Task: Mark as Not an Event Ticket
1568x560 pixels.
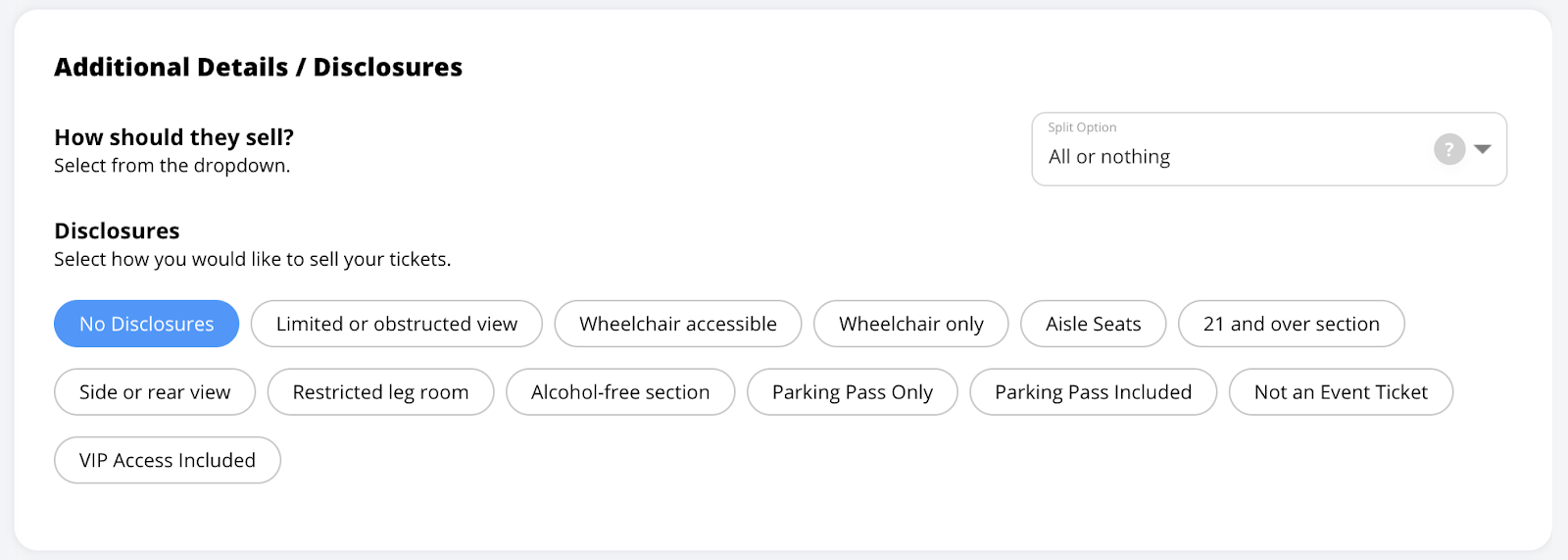Action: tap(1342, 392)
